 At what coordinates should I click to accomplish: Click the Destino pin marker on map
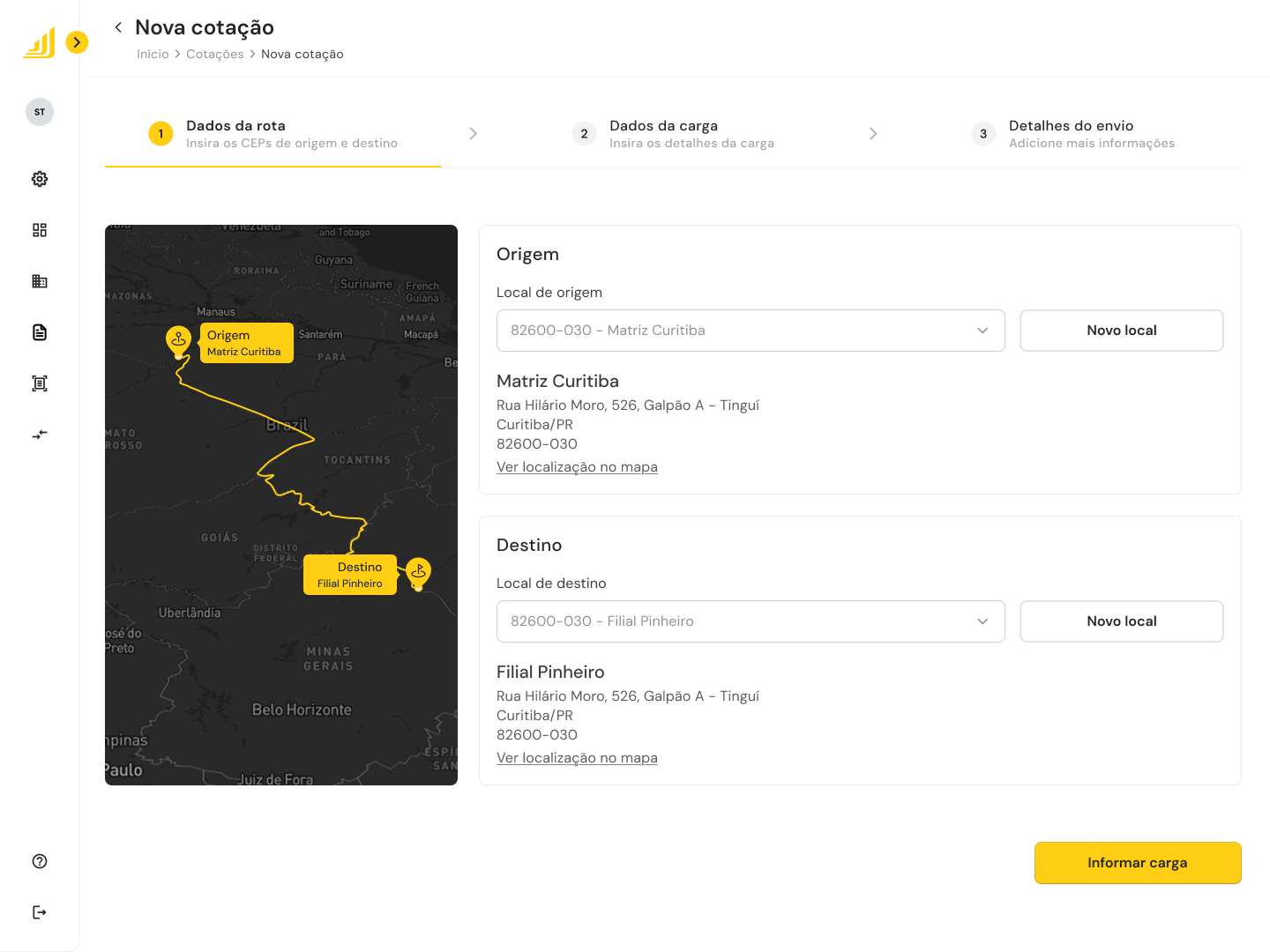pyautogui.click(x=419, y=571)
